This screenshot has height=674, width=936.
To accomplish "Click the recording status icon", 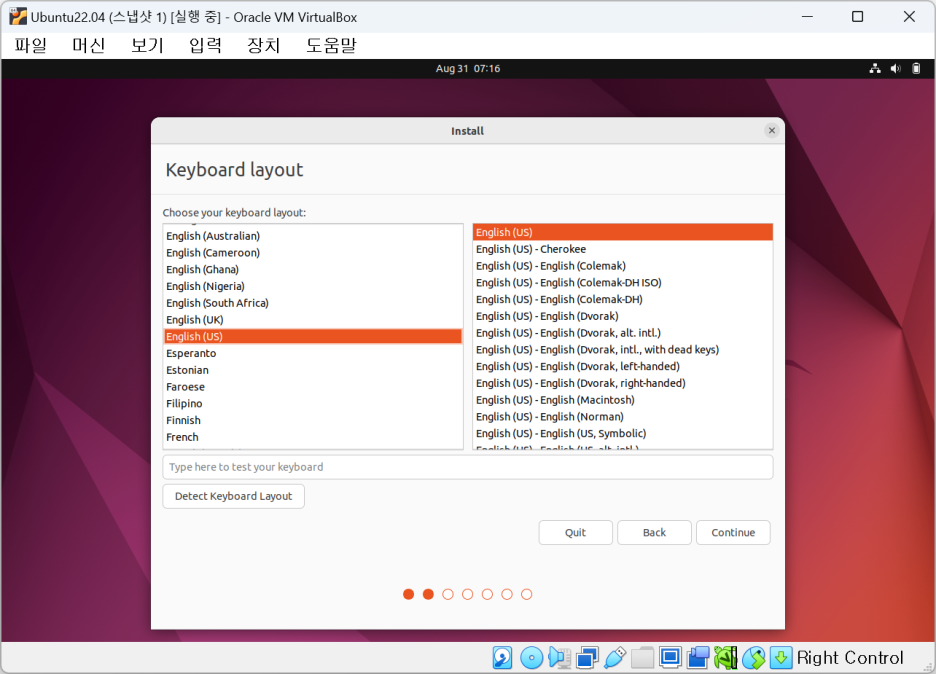I will 698,658.
